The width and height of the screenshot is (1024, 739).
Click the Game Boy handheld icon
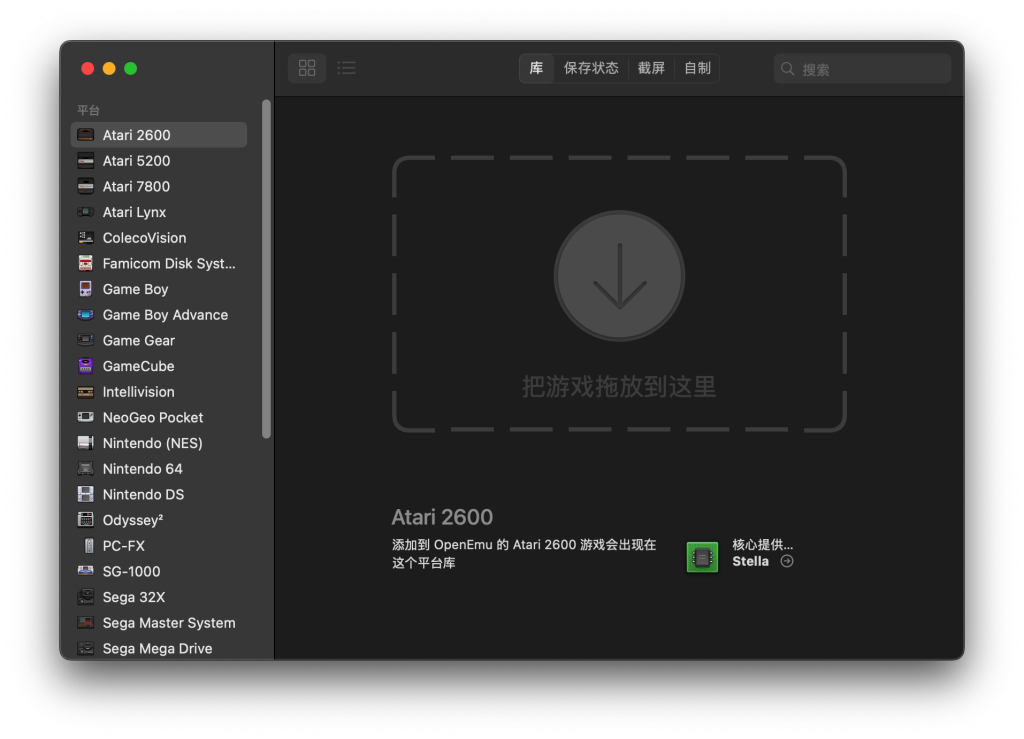pos(86,289)
